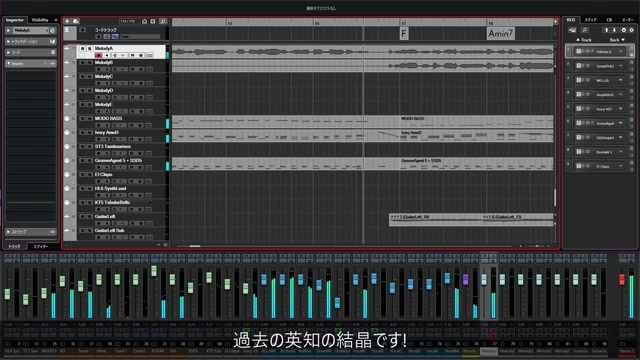Enable record on the MelodyA track
The height and width of the screenshot is (360, 640).
point(98,55)
